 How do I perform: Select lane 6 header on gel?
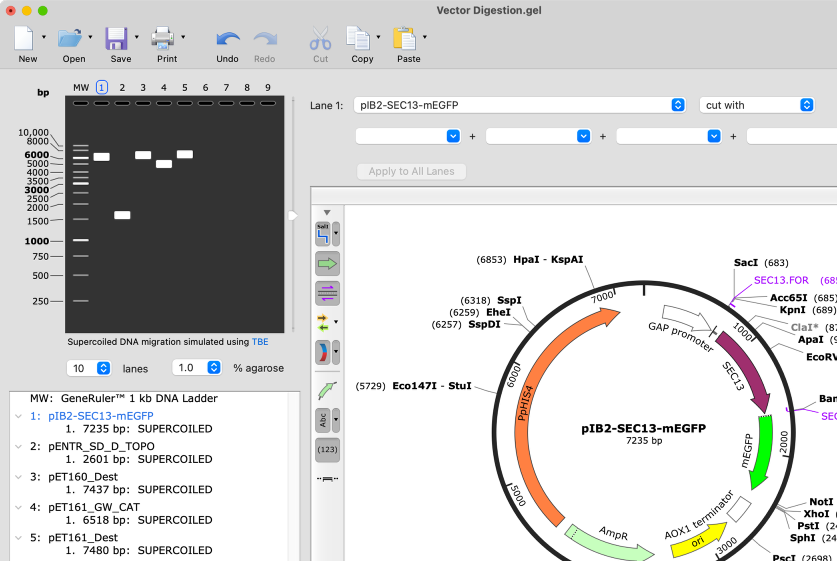[206, 88]
